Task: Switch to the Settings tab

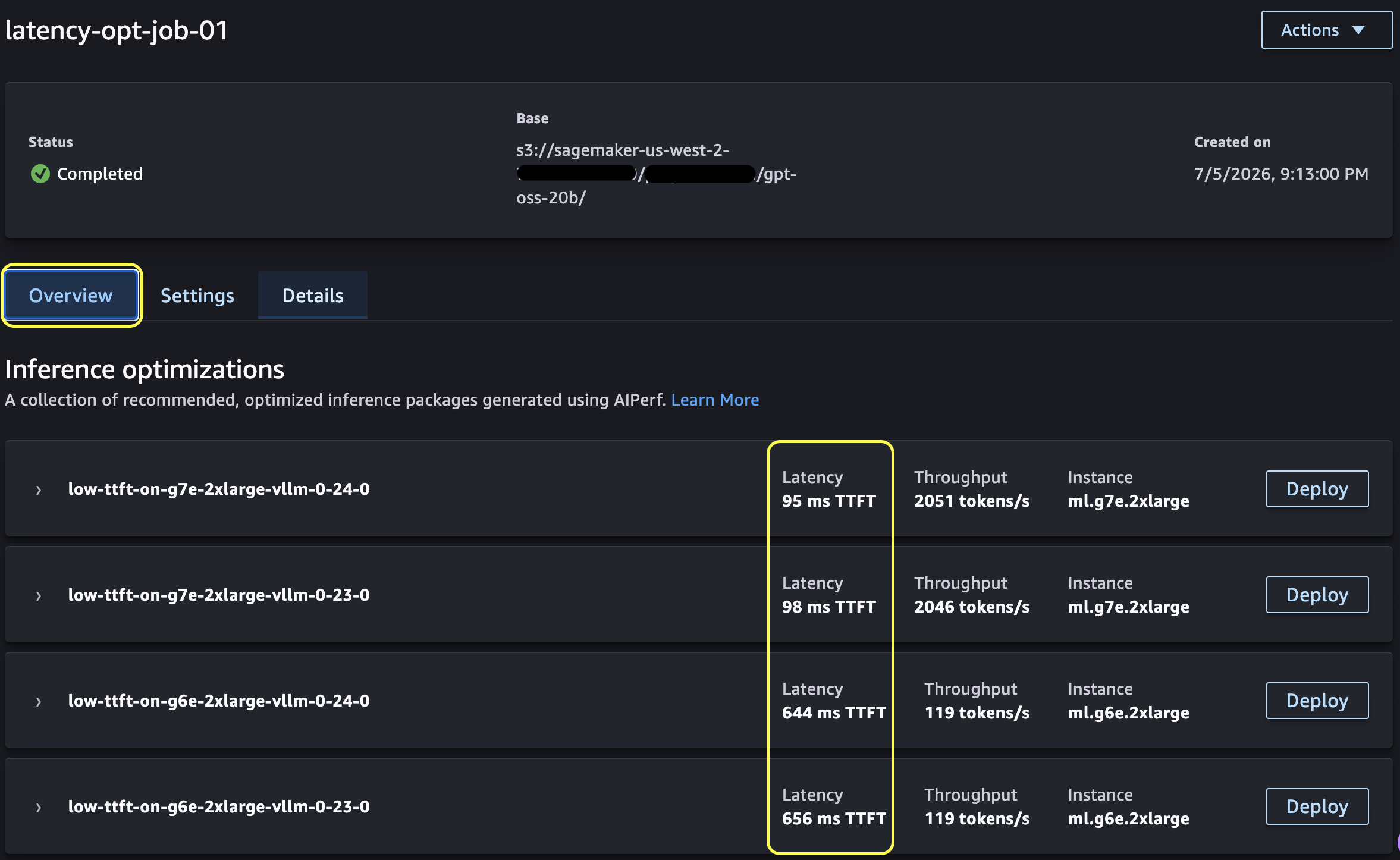Action: (197, 295)
